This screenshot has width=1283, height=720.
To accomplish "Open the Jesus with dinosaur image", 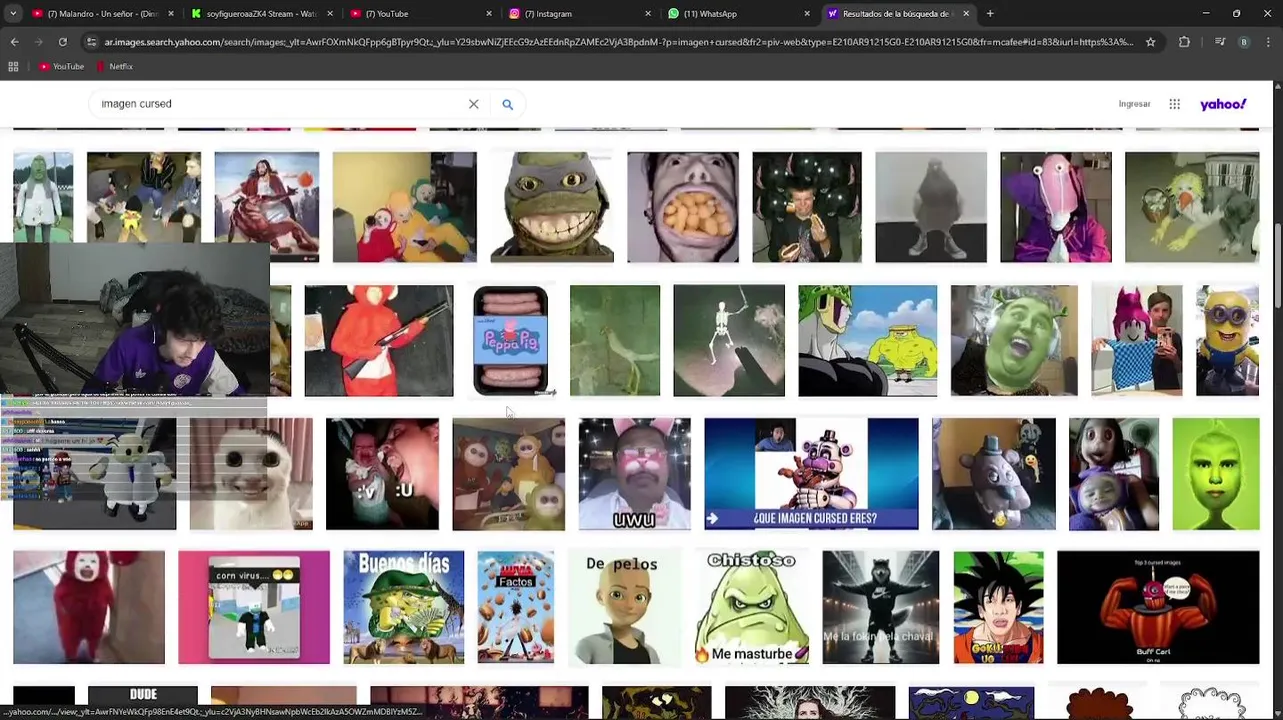I will (266, 207).
